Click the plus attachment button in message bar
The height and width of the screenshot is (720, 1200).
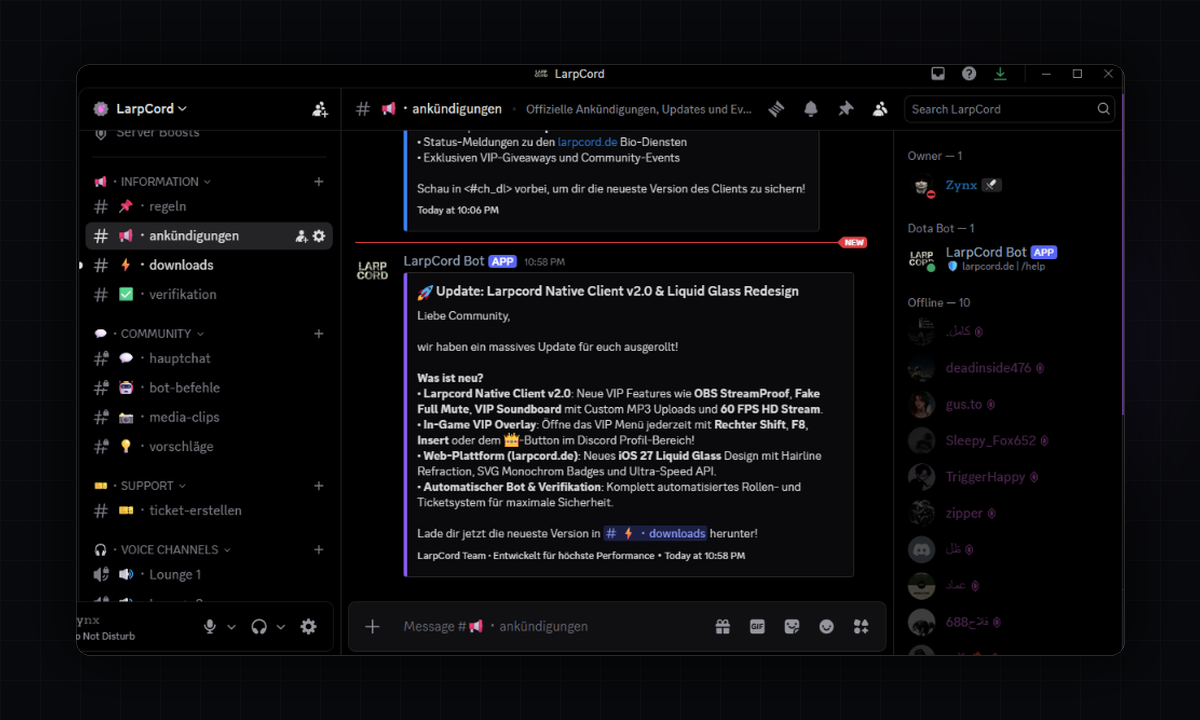(x=372, y=626)
